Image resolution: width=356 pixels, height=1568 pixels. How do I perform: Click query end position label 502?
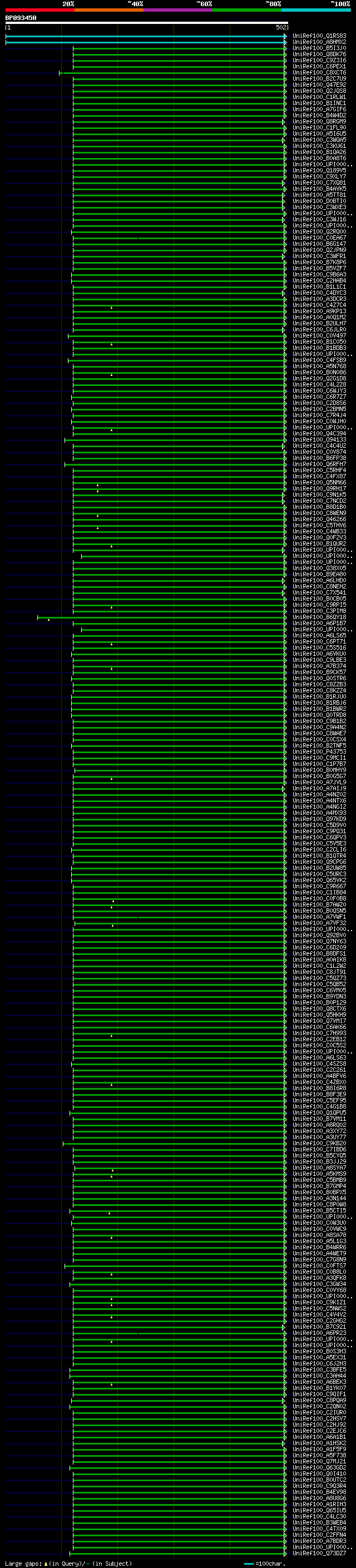280,27
